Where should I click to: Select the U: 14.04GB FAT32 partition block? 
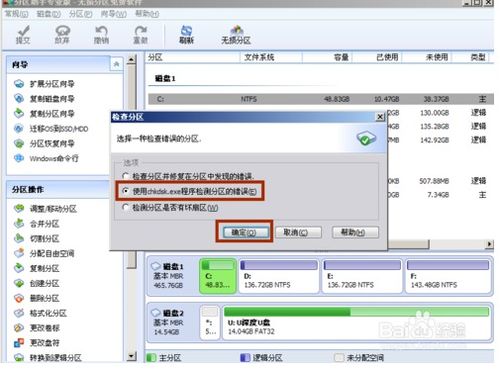356,322
